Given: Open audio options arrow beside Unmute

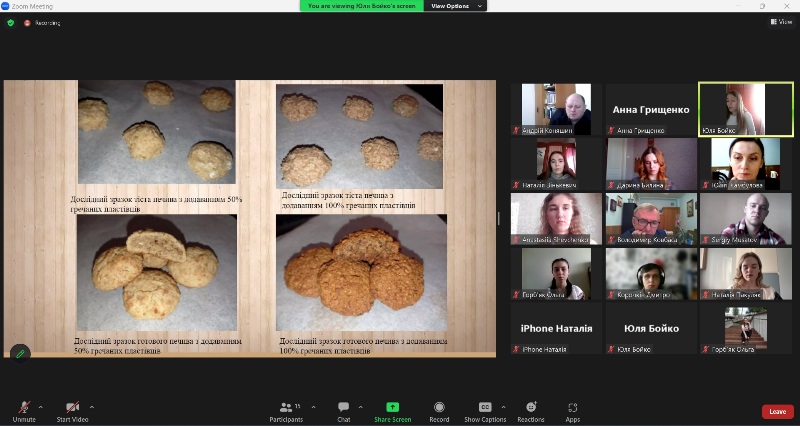Looking at the screenshot, I should (x=41, y=407).
